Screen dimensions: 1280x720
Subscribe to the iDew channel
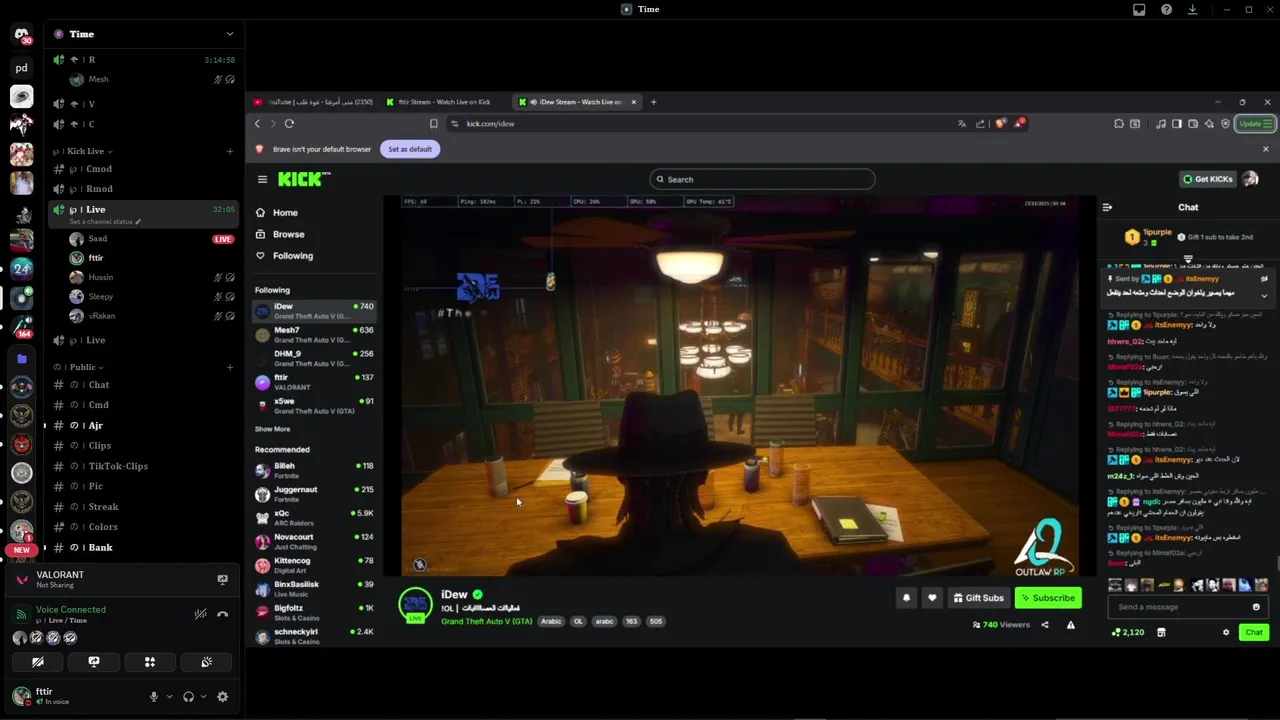(1048, 598)
